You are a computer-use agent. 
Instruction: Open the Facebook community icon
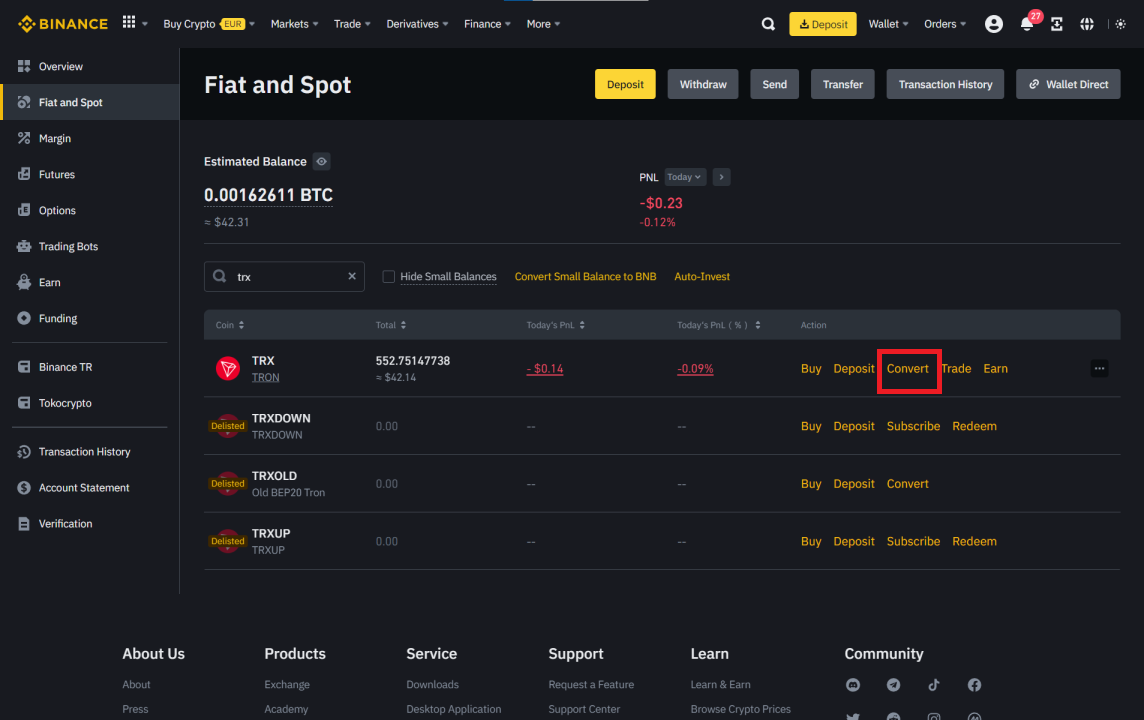click(x=975, y=685)
